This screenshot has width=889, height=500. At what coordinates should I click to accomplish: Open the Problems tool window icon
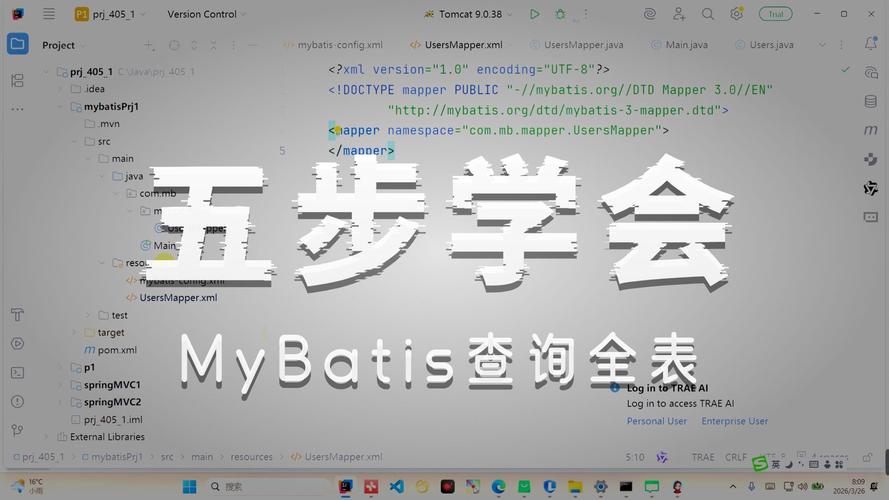[18, 401]
